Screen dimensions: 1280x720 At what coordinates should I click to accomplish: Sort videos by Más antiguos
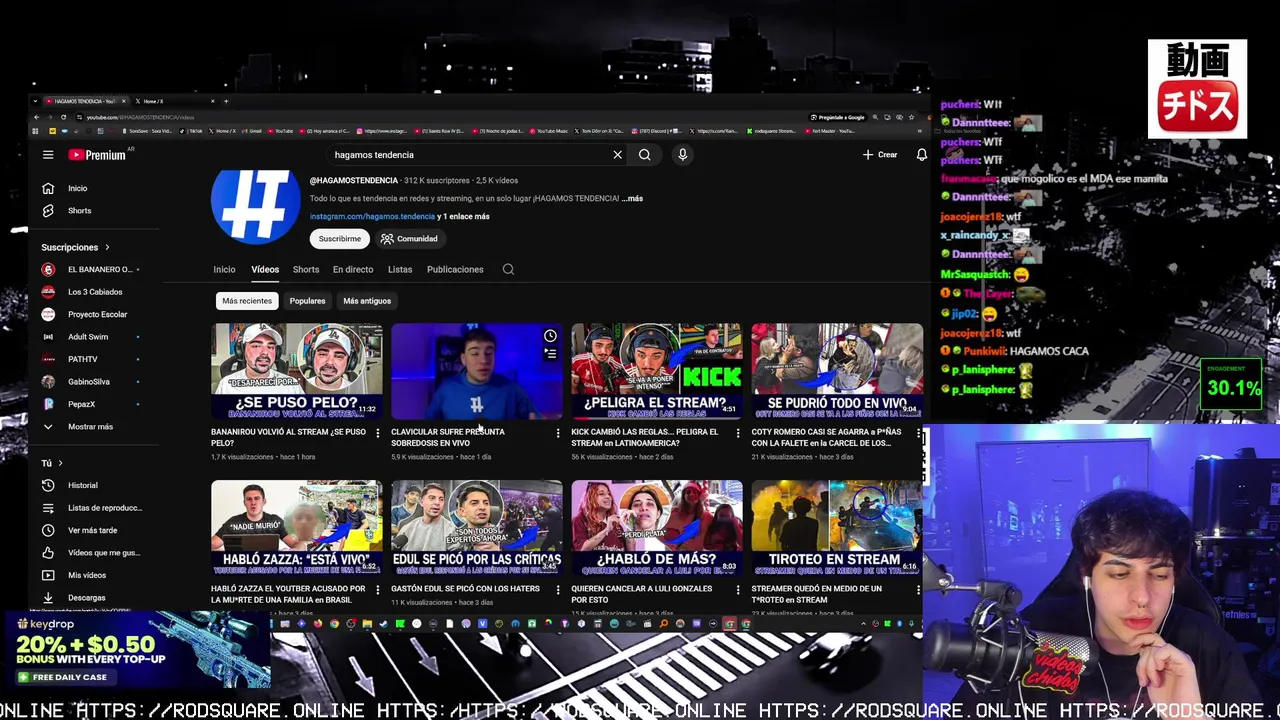(367, 301)
